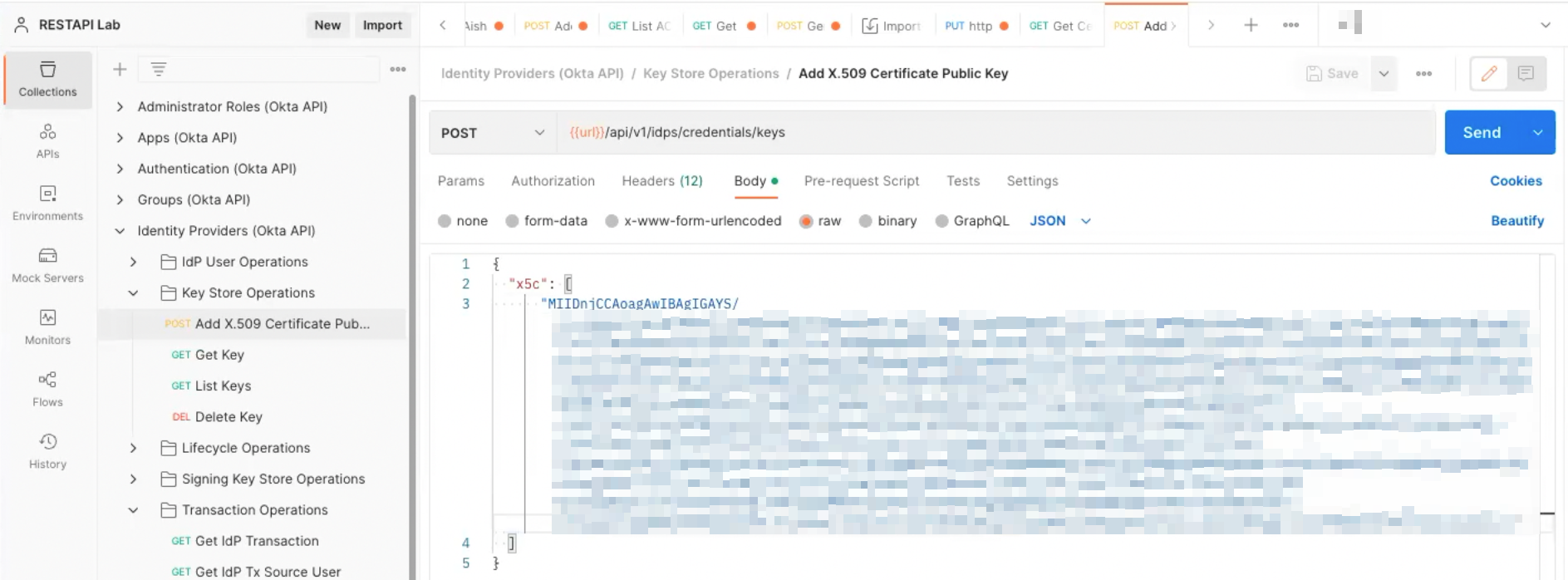Screen dimensions: 1568x580
Task: Switch to the Pre-request Script tab
Action: (861, 181)
